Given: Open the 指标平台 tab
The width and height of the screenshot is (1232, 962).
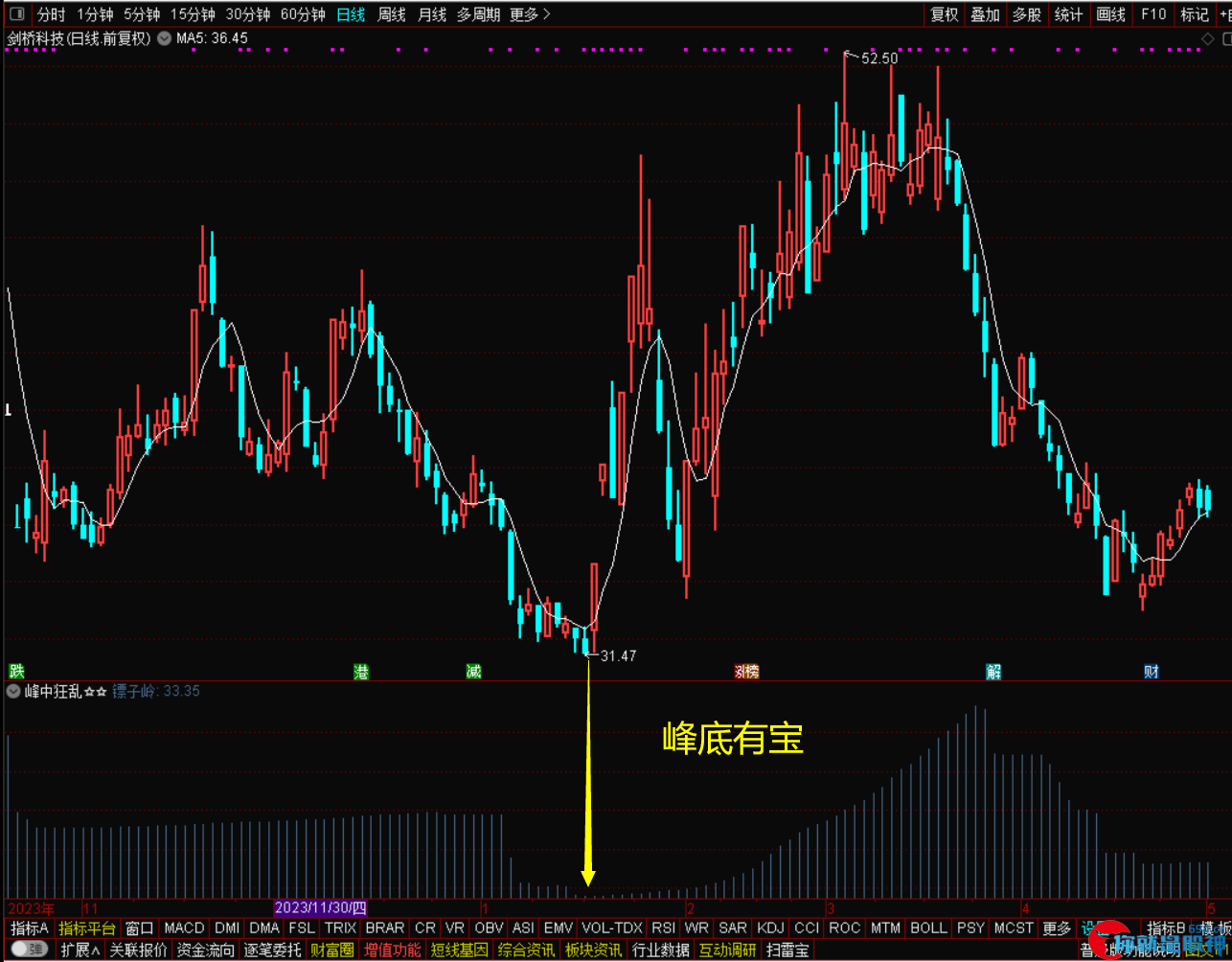Looking at the screenshot, I should point(87,928).
